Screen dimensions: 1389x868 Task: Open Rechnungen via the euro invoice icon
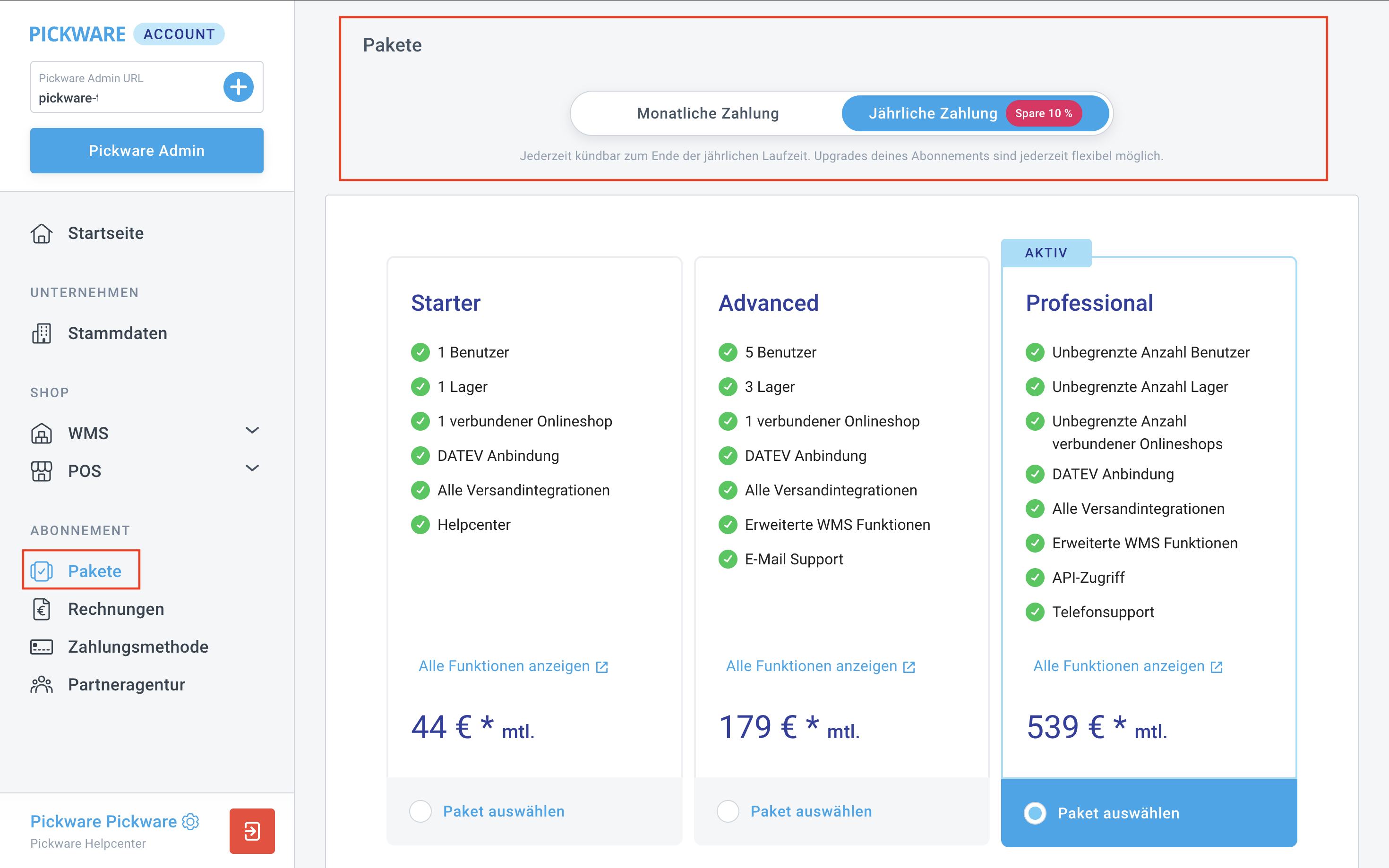(x=42, y=609)
